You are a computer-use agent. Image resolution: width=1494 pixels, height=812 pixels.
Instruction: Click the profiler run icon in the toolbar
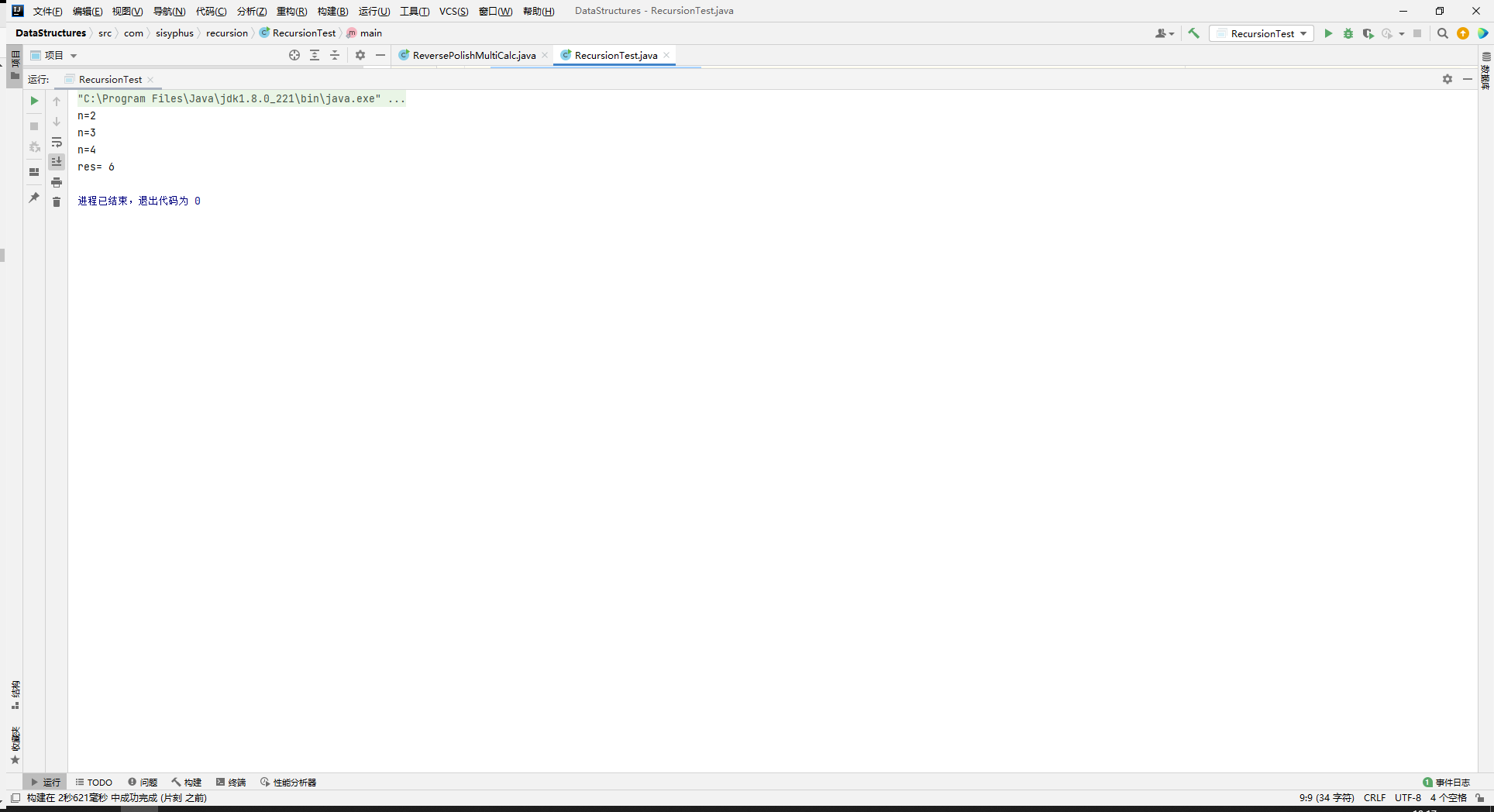(x=1387, y=33)
